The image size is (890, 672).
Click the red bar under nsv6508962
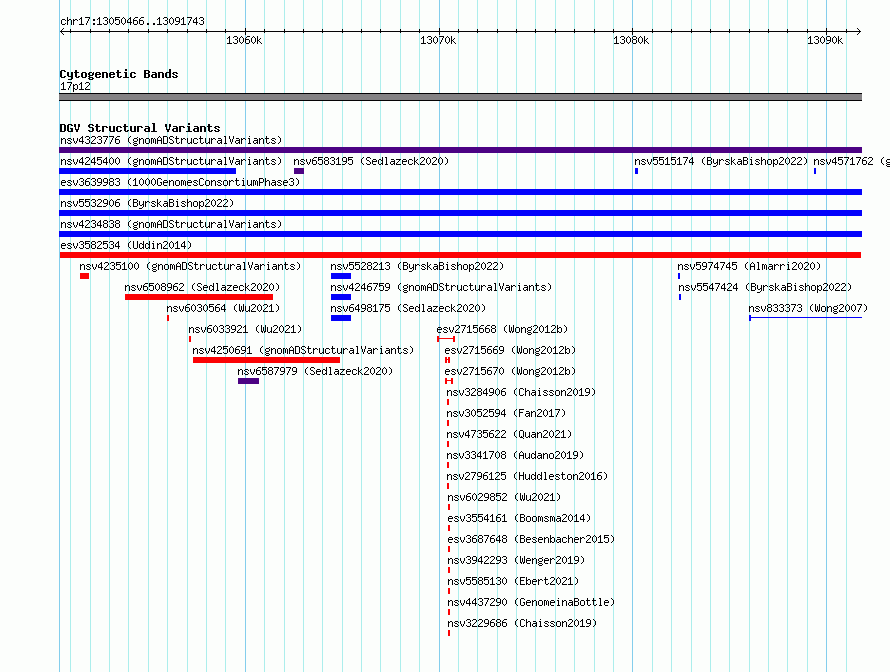point(199,297)
